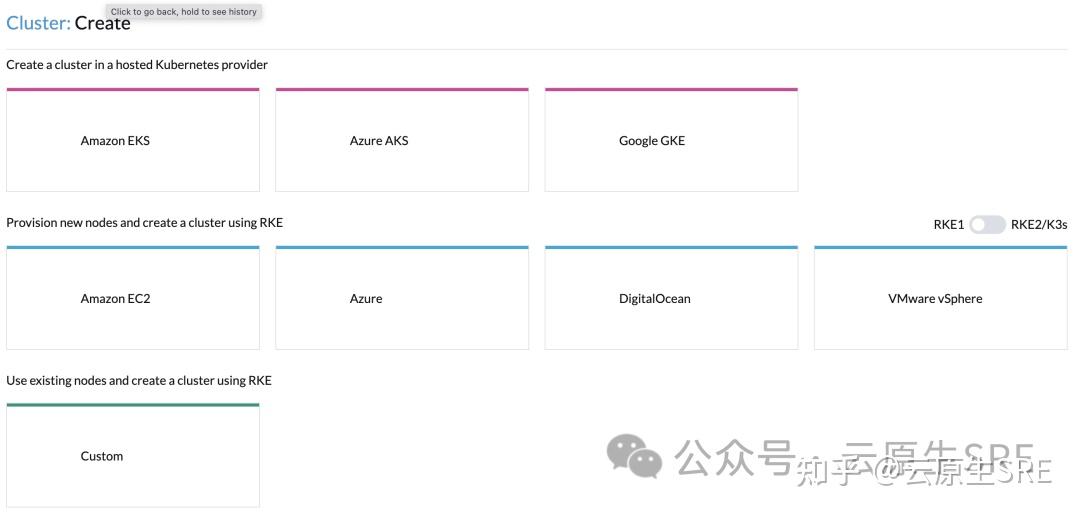The height and width of the screenshot is (516, 1080).
Task: Click the 'Click to go back' tooltip
Action: [x=184, y=12]
